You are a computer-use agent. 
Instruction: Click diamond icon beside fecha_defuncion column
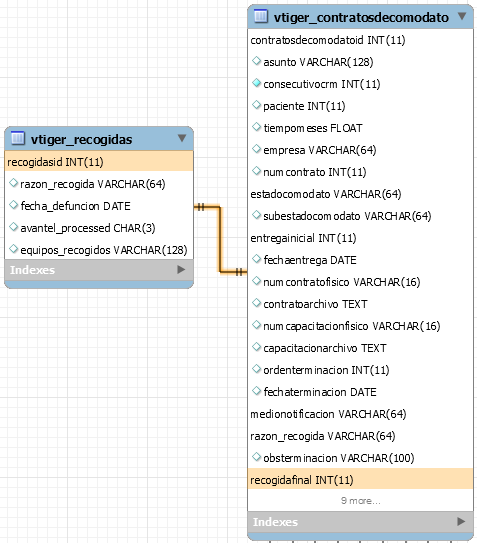coord(14,205)
